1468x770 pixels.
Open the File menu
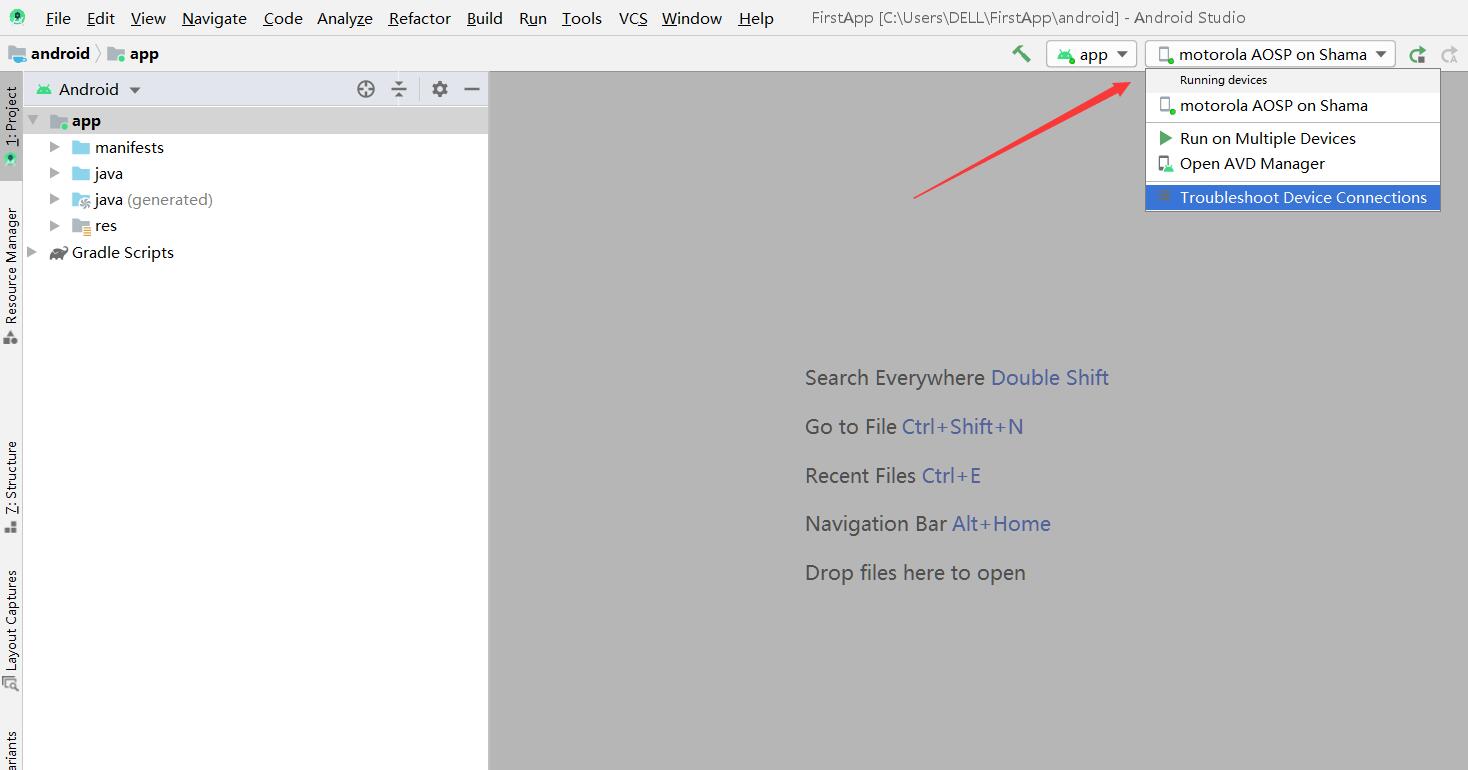(58, 18)
